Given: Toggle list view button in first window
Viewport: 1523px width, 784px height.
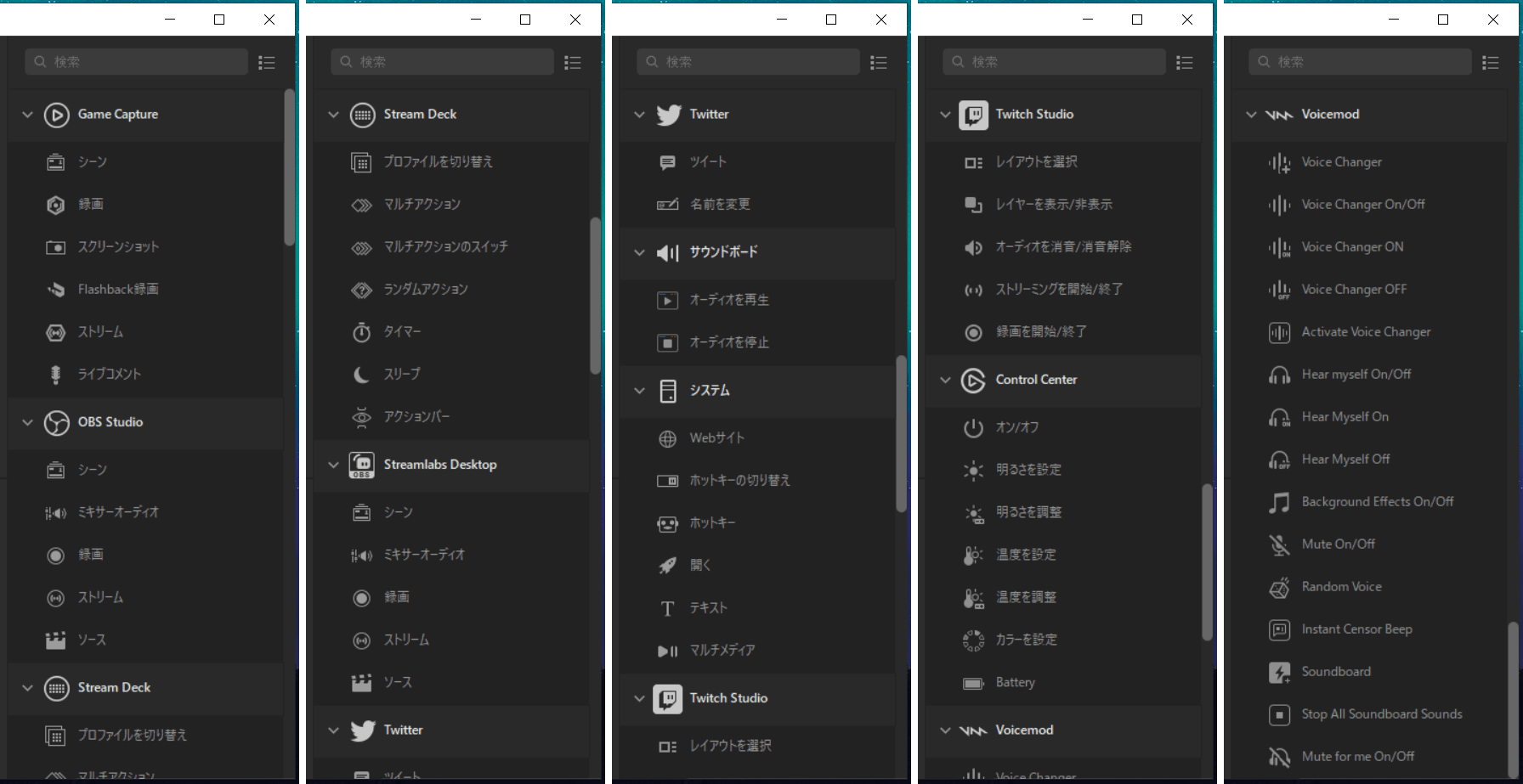Looking at the screenshot, I should click(267, 62).
